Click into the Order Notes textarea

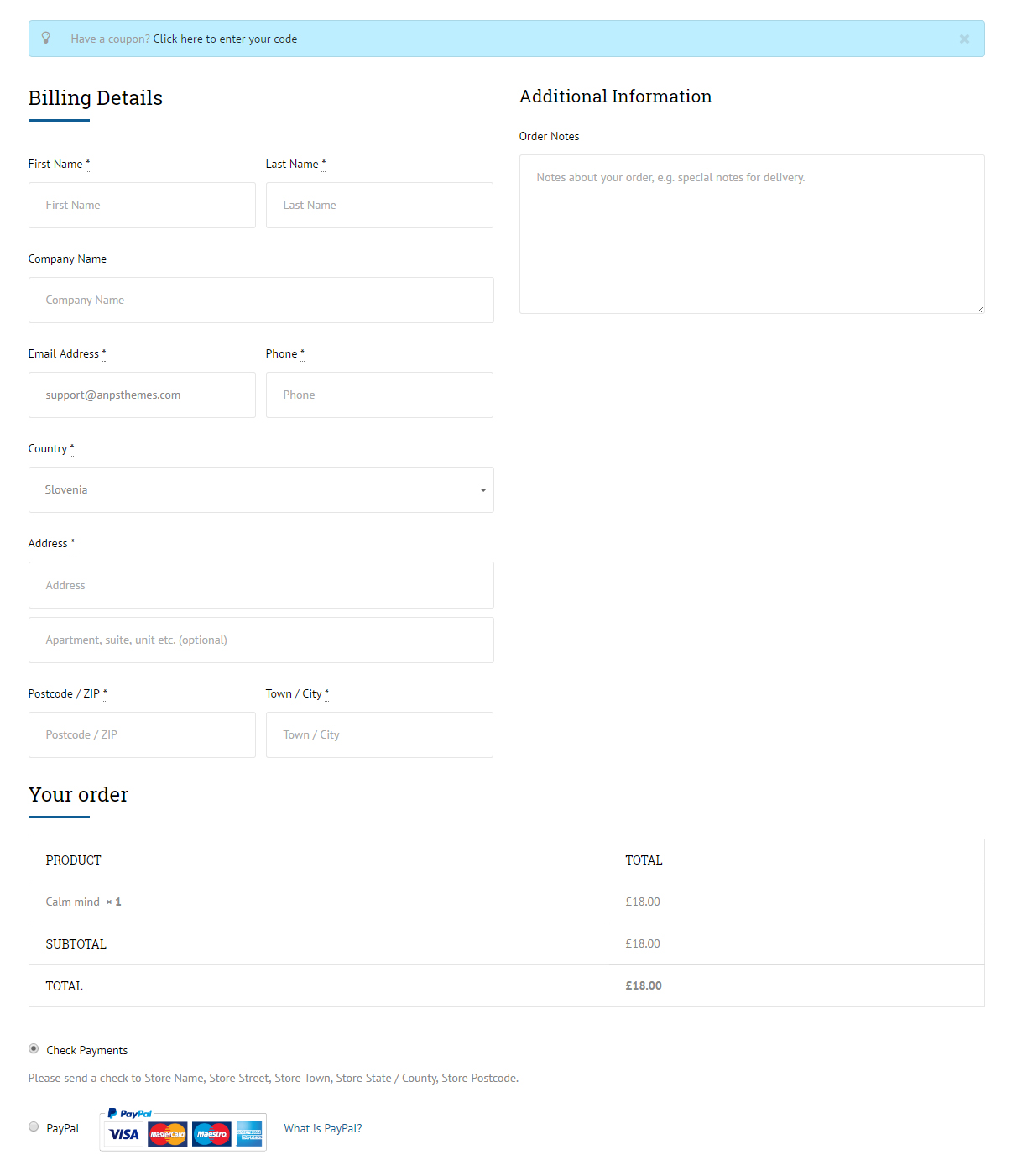click(x=752, y=234)
